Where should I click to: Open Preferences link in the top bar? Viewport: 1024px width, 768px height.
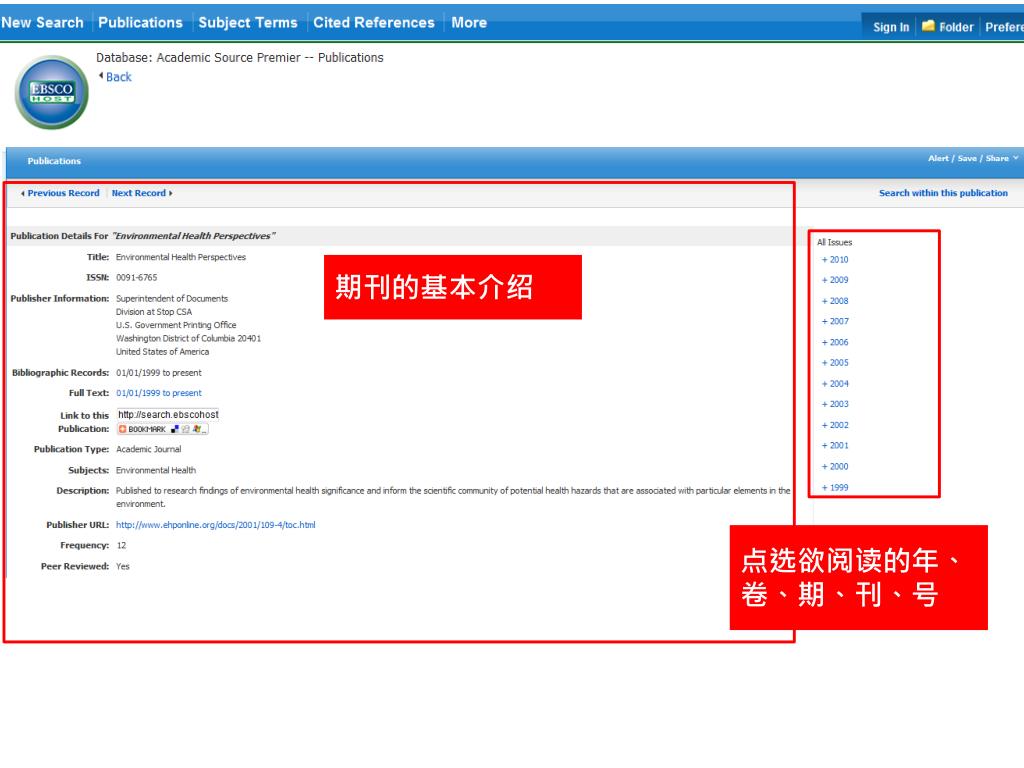coord(1004,27)
